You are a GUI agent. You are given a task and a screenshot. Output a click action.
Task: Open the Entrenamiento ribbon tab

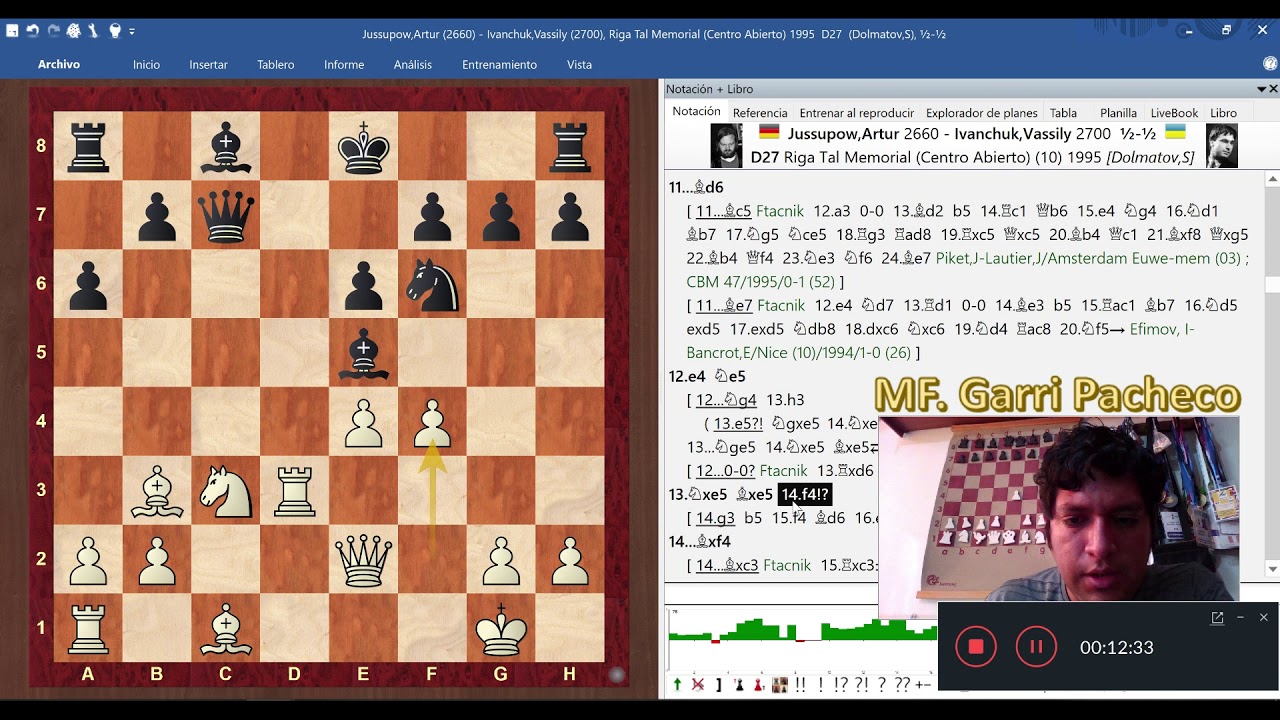tap(499, 64)
